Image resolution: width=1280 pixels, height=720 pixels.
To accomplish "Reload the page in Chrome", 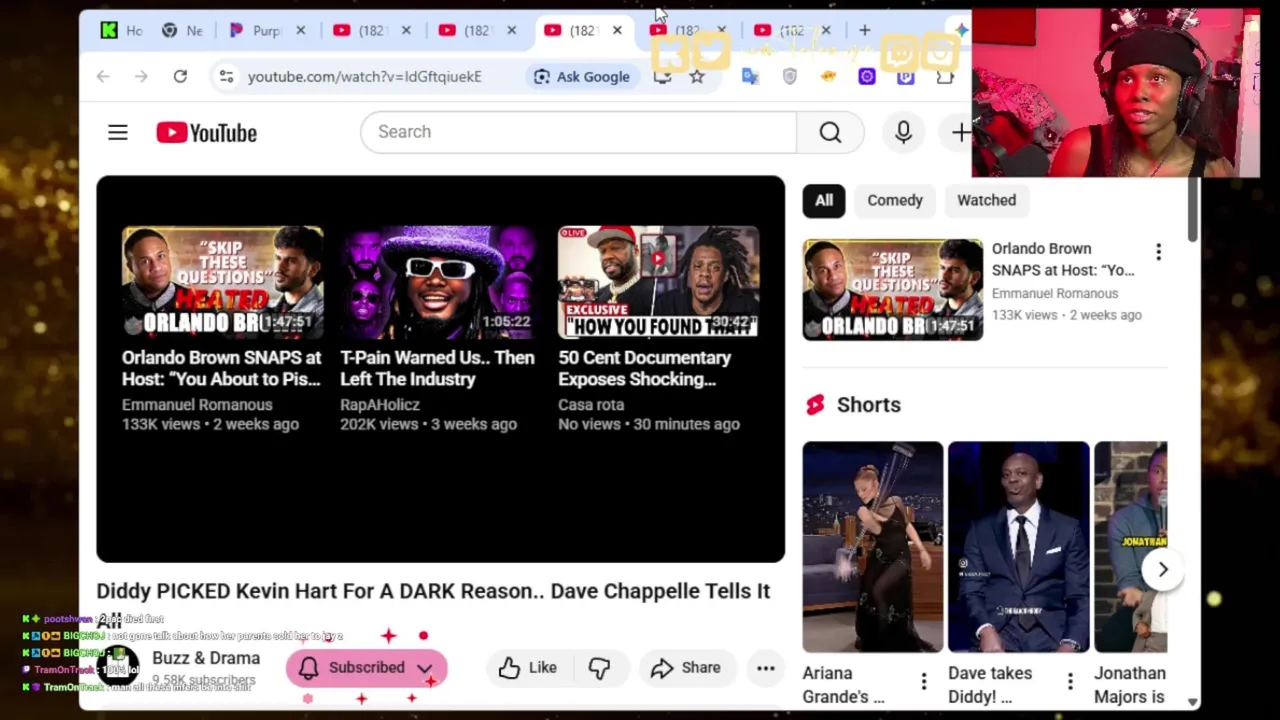I will click(x=180, y=76).
